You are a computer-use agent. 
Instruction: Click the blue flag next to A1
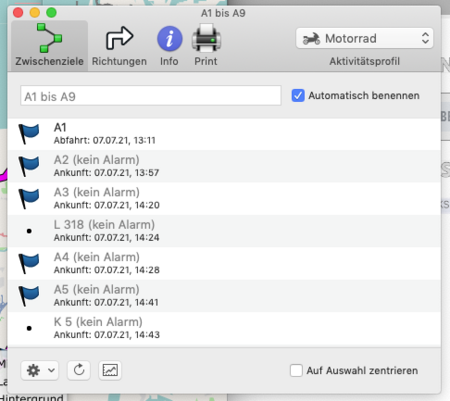point(29,134)
